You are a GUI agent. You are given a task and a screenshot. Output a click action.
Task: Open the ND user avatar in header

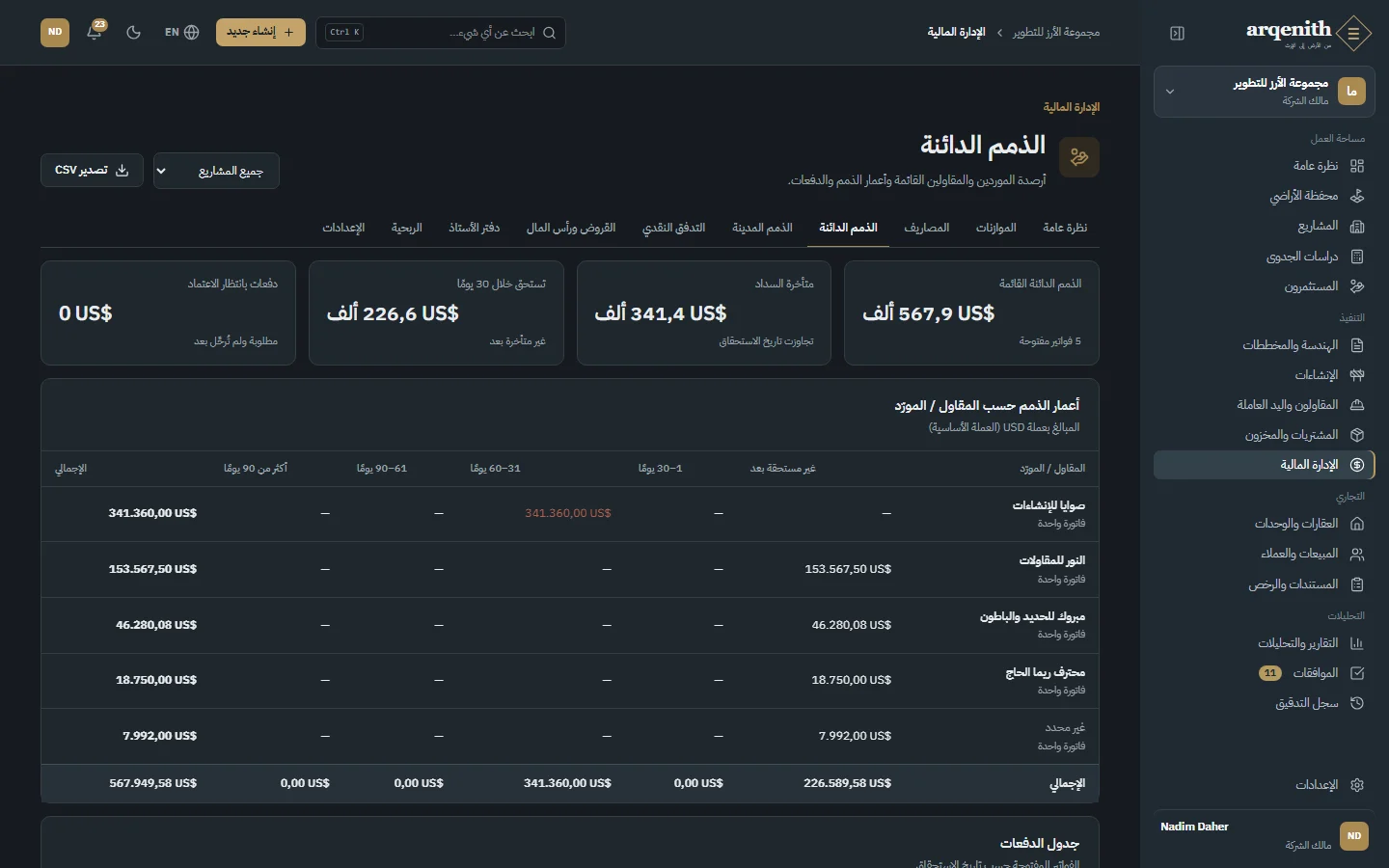[55, 32]
